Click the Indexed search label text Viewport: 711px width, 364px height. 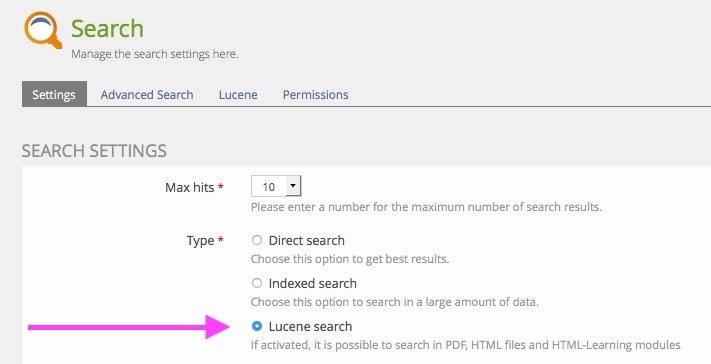(312, 283)
